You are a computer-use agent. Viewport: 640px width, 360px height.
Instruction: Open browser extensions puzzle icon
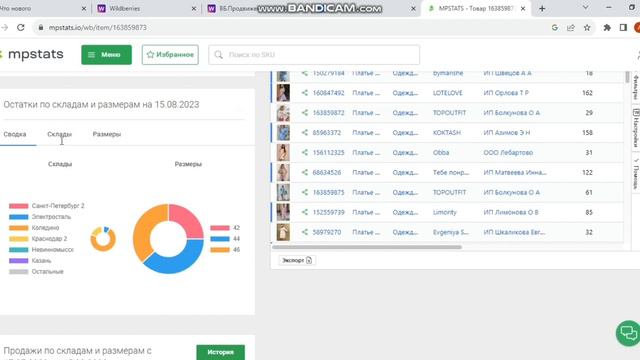coord(607,27)
